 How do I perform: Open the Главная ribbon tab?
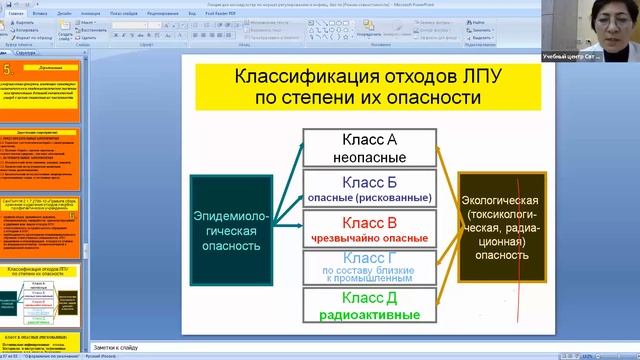[16, 13]
